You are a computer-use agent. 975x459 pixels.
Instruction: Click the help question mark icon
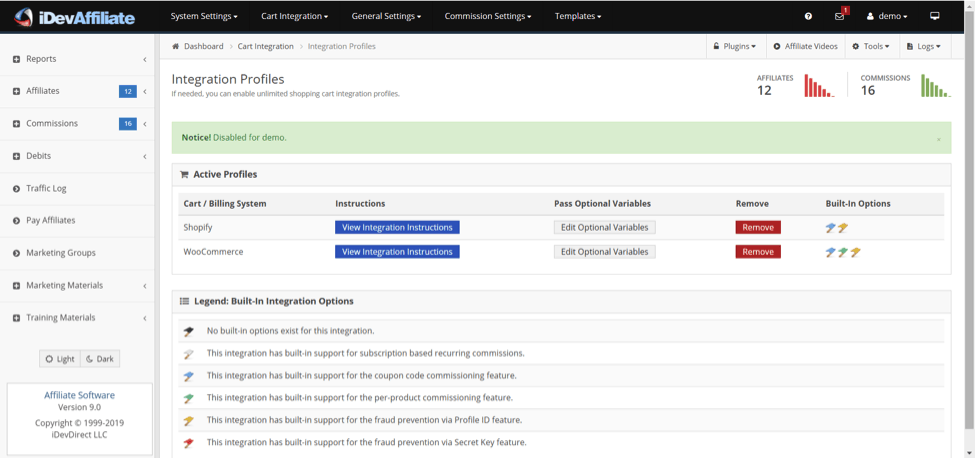coord(808,17)
